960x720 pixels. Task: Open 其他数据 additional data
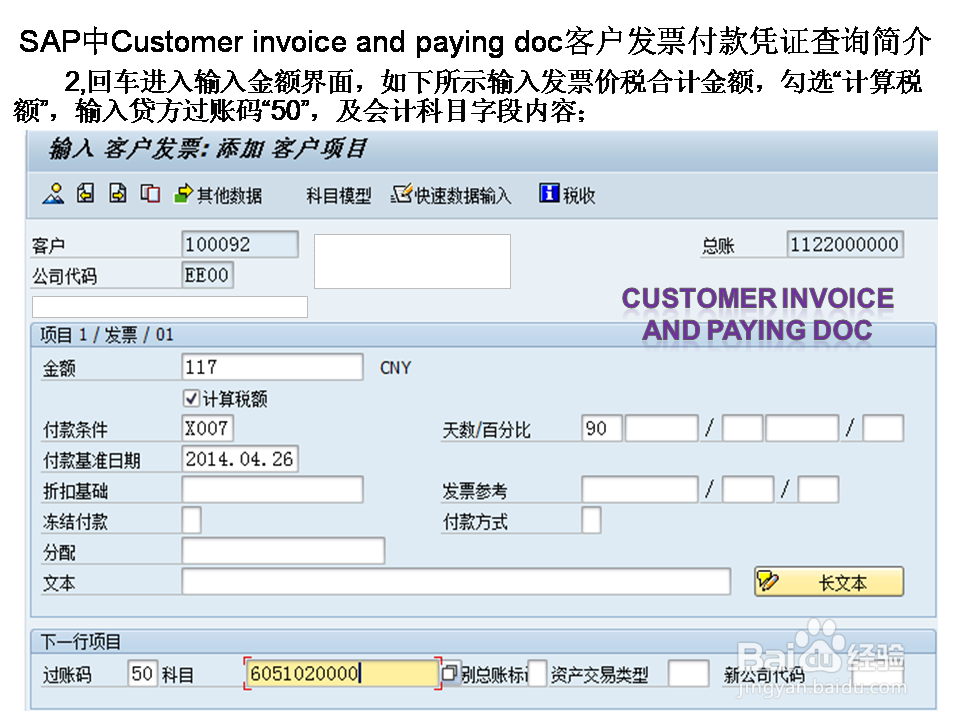point(218,195)
